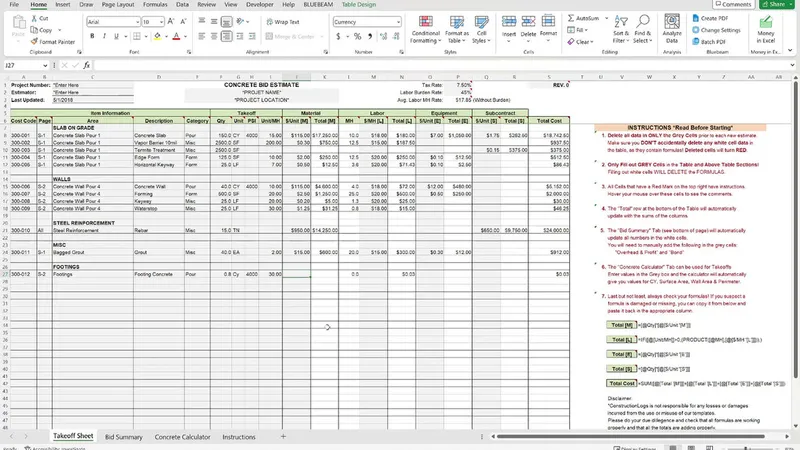
Task: Add a new sheet with plus button
Action: (283, 437)
